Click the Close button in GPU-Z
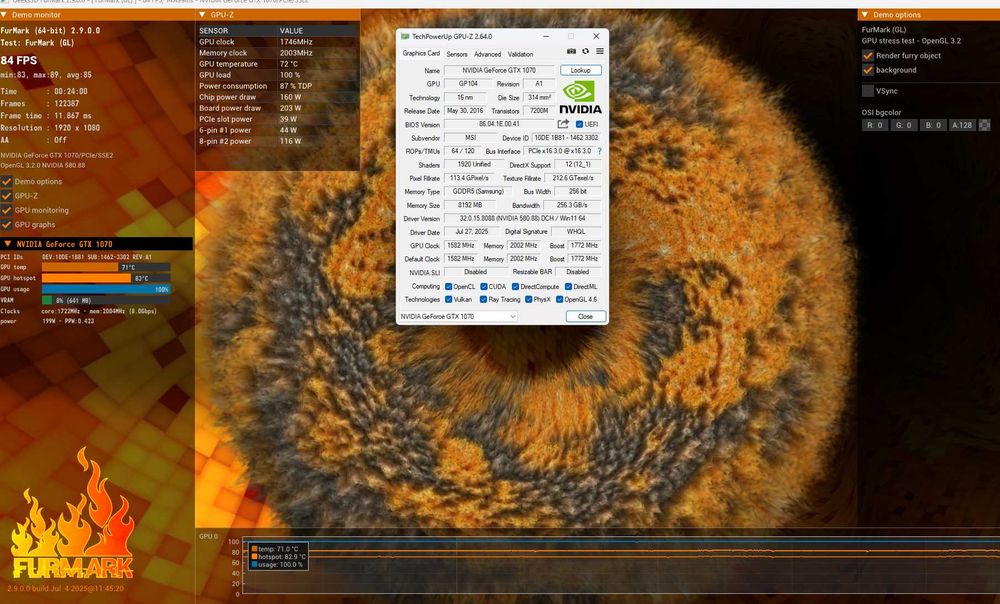 tap(585, 316)
